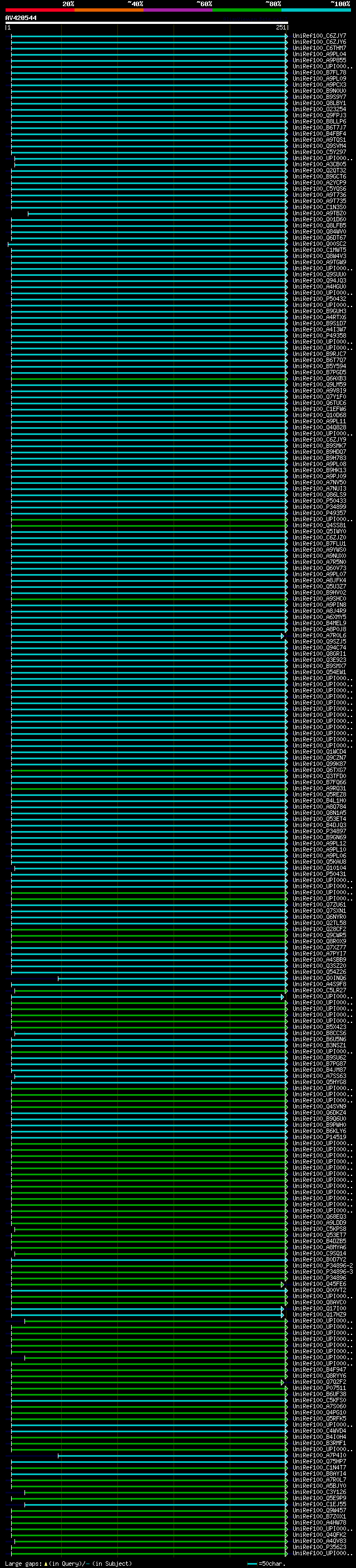Select label UniRef100_A9PL12
356x1568 pixels.
(x=319, y=844)
